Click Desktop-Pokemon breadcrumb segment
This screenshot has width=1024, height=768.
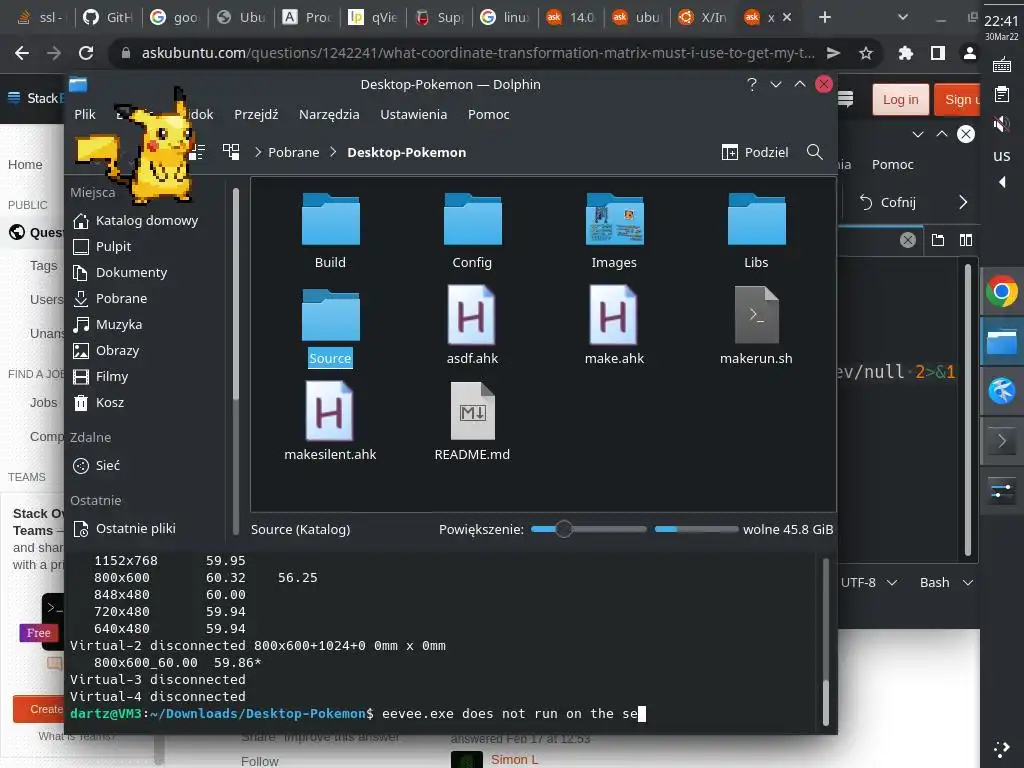[x=406, y=152]
